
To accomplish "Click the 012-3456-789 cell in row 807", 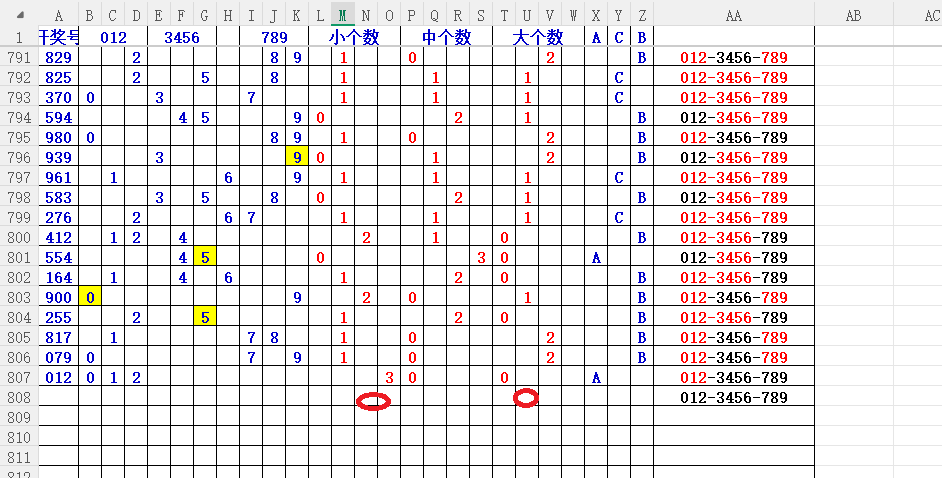I will click(x=734, y=378).
